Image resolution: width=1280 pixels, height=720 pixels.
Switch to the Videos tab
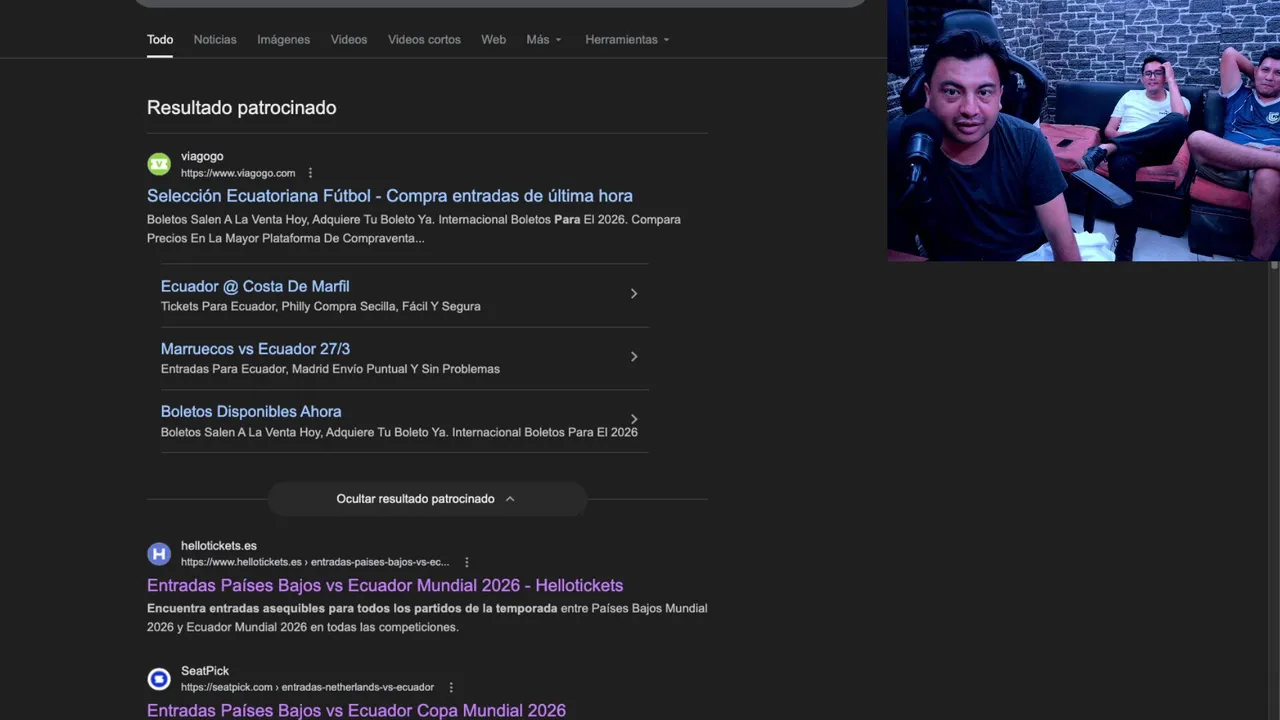pyautogui.click(x=349, y=40)
